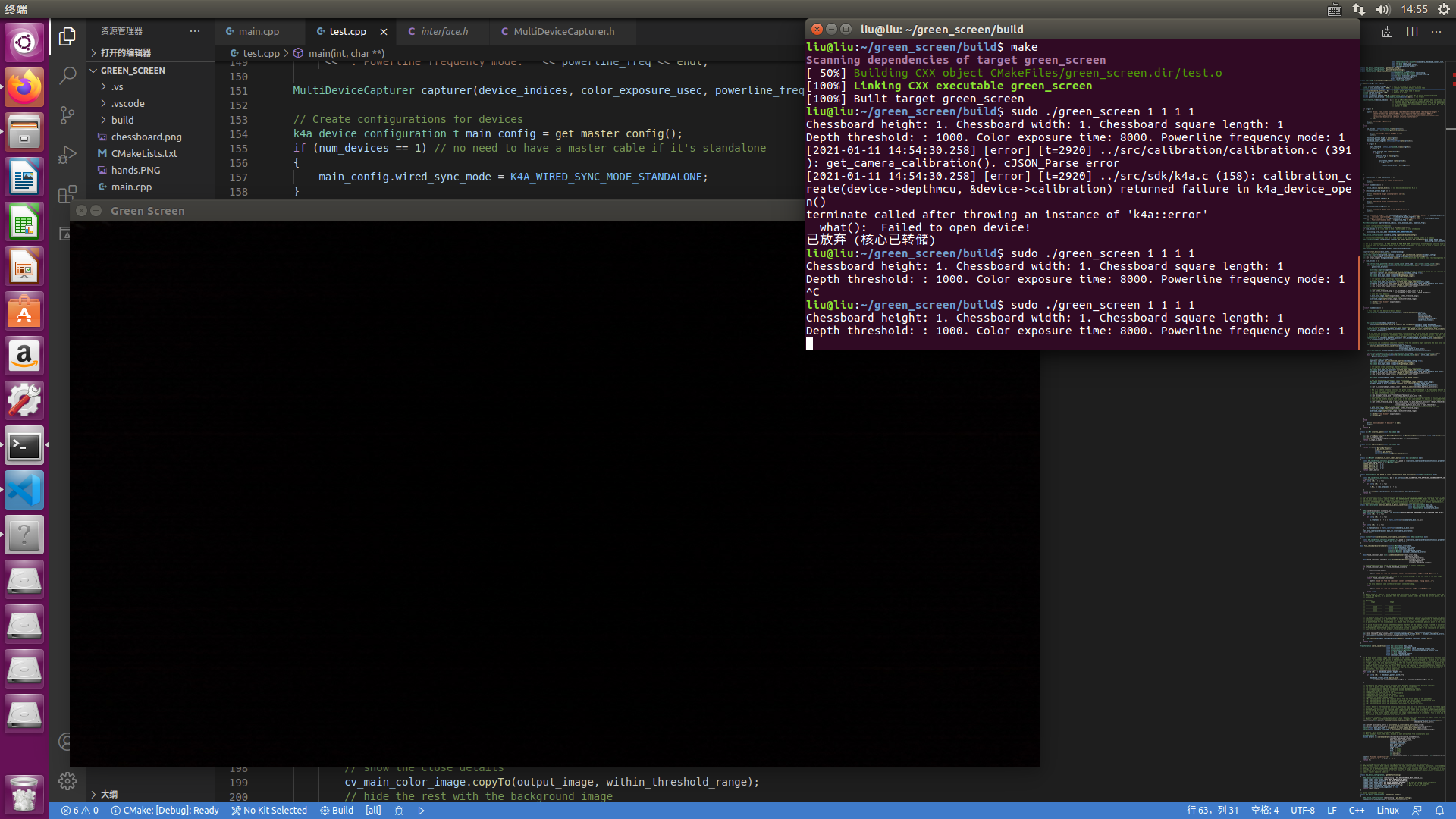
Task: Open the Search view in the activity bar
Action: tap(67, 76)
